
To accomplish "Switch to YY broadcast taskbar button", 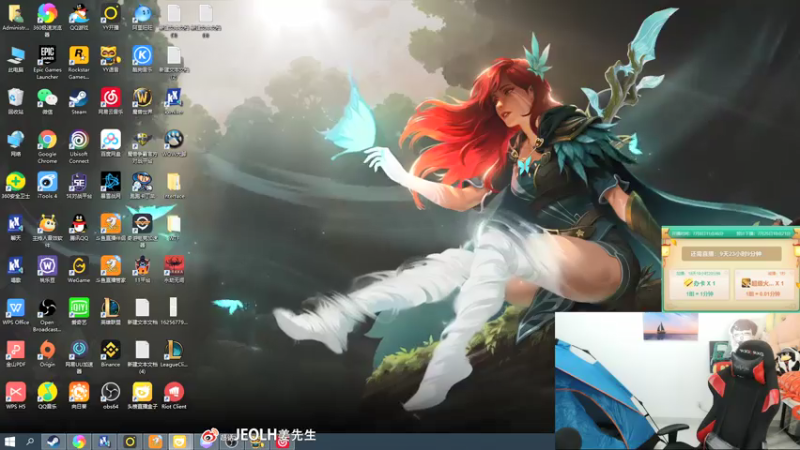I will pos(130,441).
